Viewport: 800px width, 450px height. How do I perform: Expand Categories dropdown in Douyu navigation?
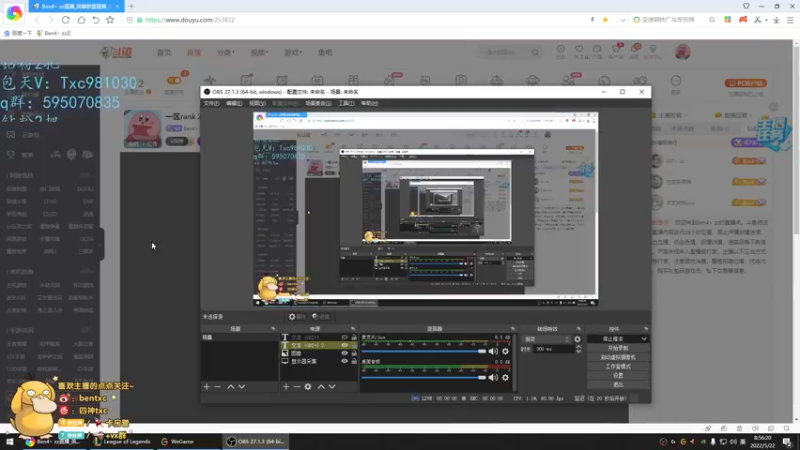[226, 53]
